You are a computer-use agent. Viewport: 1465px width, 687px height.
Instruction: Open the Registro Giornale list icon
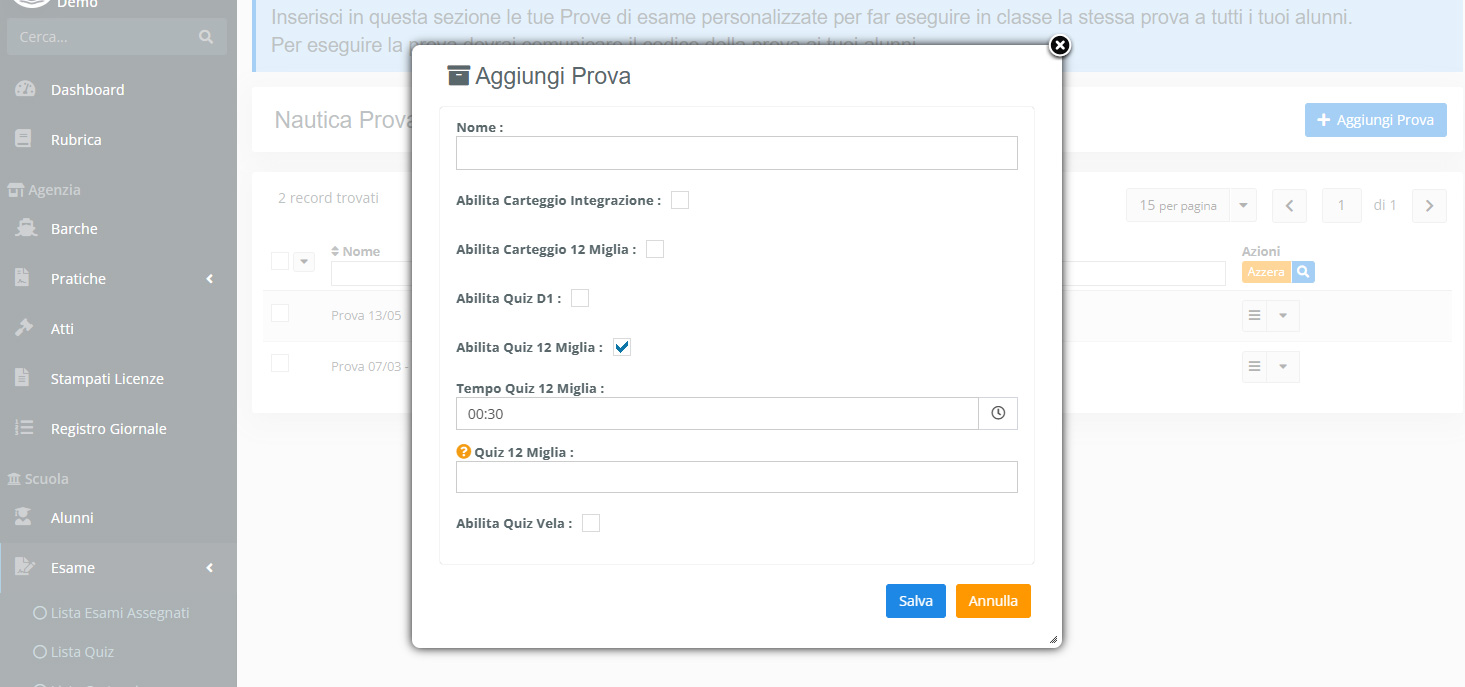coord(25,428)
